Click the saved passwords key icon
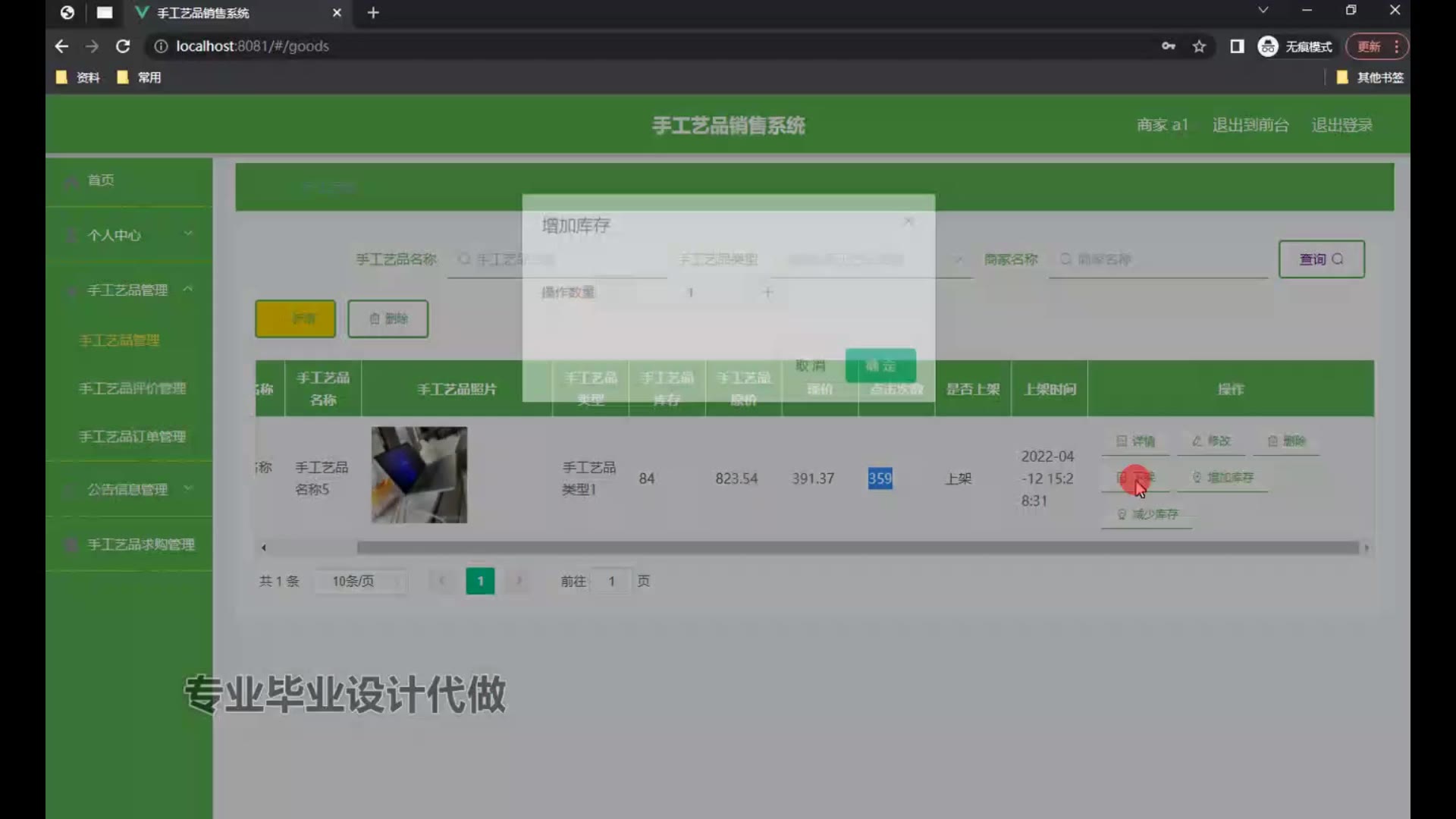Screen dimensions: 1456x819 coord(1169,46)
